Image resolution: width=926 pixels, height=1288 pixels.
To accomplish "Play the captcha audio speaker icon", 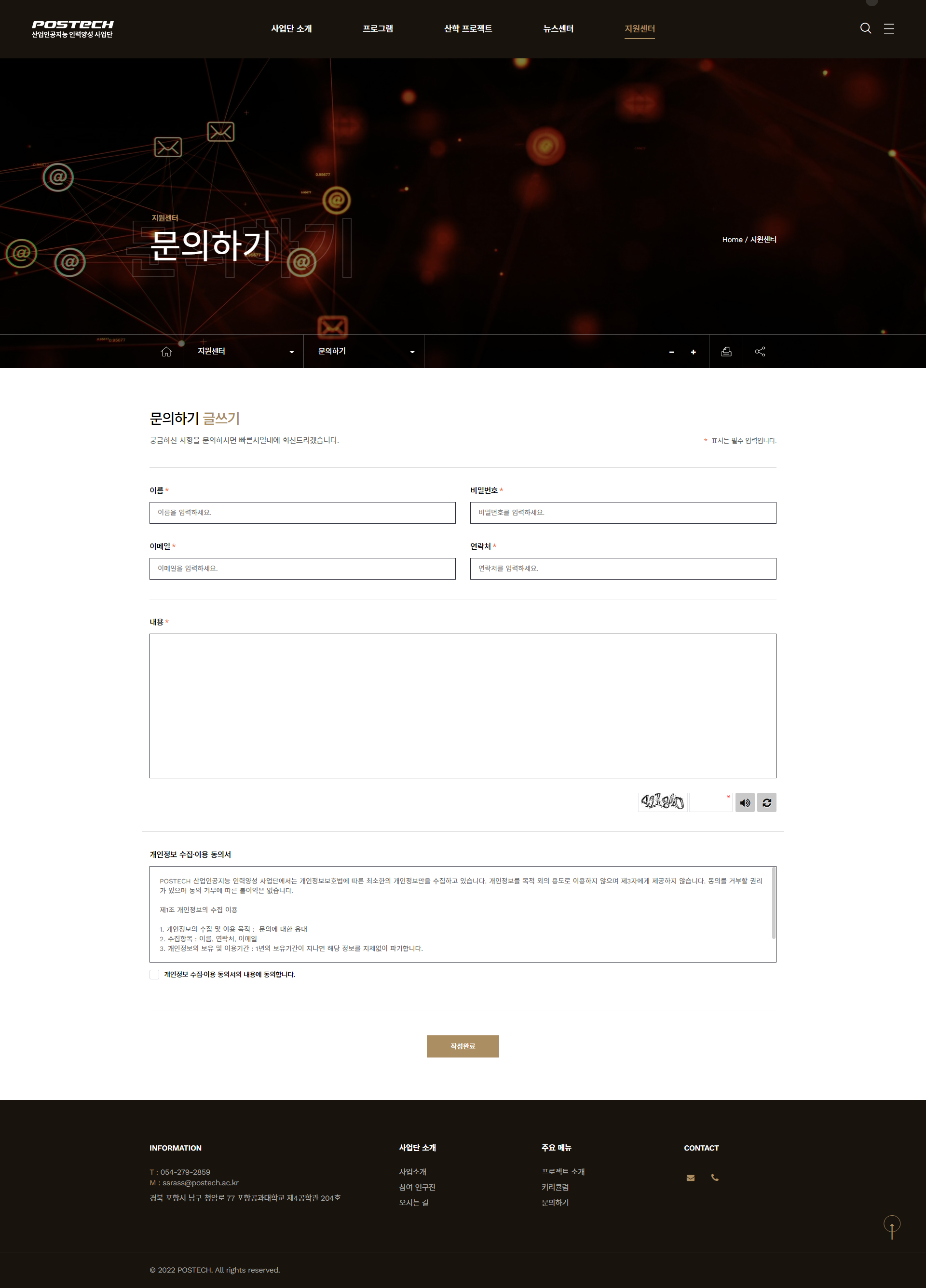I will coord(745,802).
